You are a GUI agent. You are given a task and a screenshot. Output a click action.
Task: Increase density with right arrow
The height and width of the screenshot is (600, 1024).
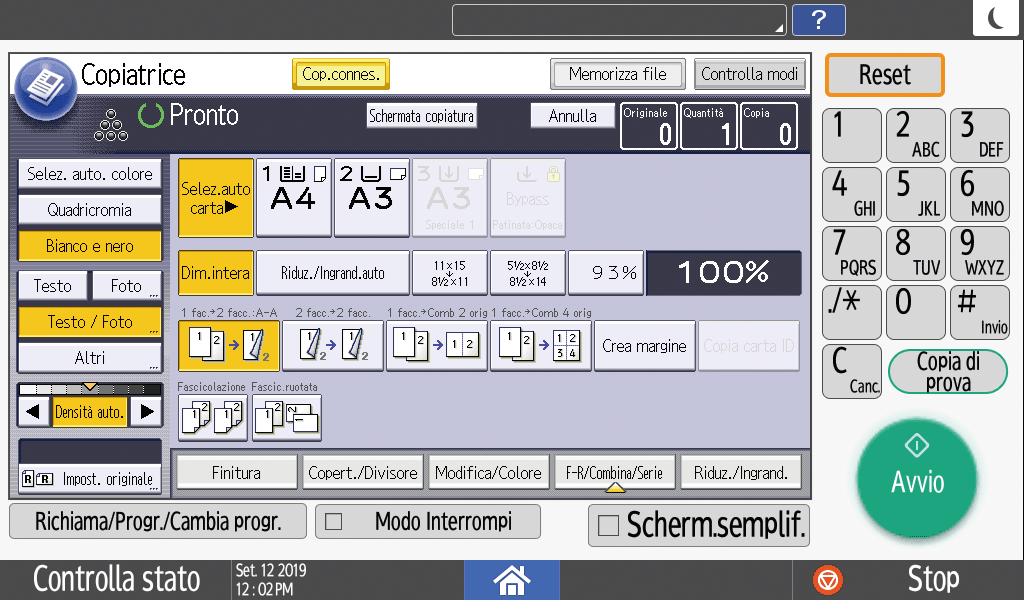(146, 412)
